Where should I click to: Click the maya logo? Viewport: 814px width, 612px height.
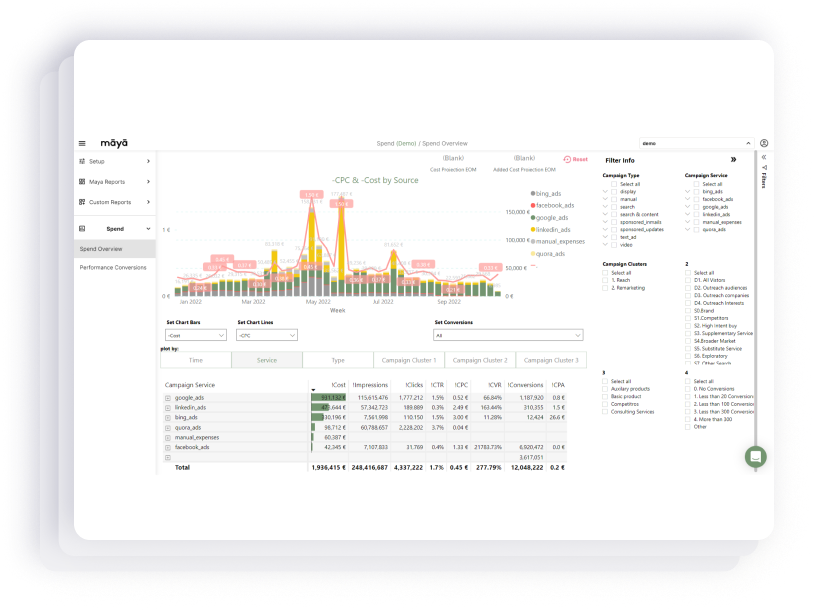[x=114, y=143]
